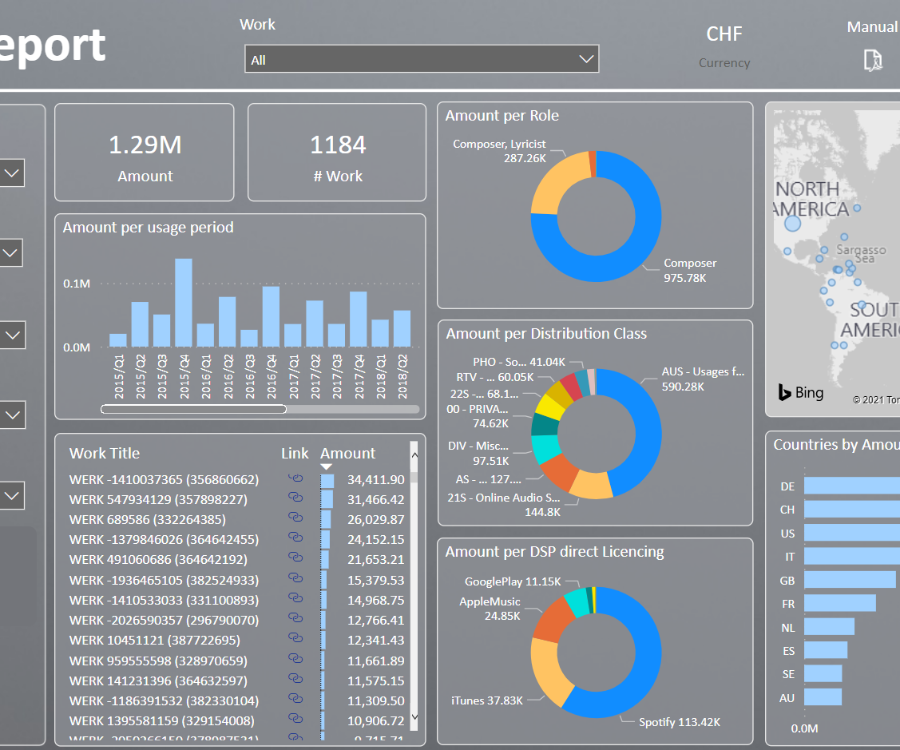This screenshot has width=900, height=750.
Task: Open the Work dropdown showing All
Action: click(x=421, y=60)
